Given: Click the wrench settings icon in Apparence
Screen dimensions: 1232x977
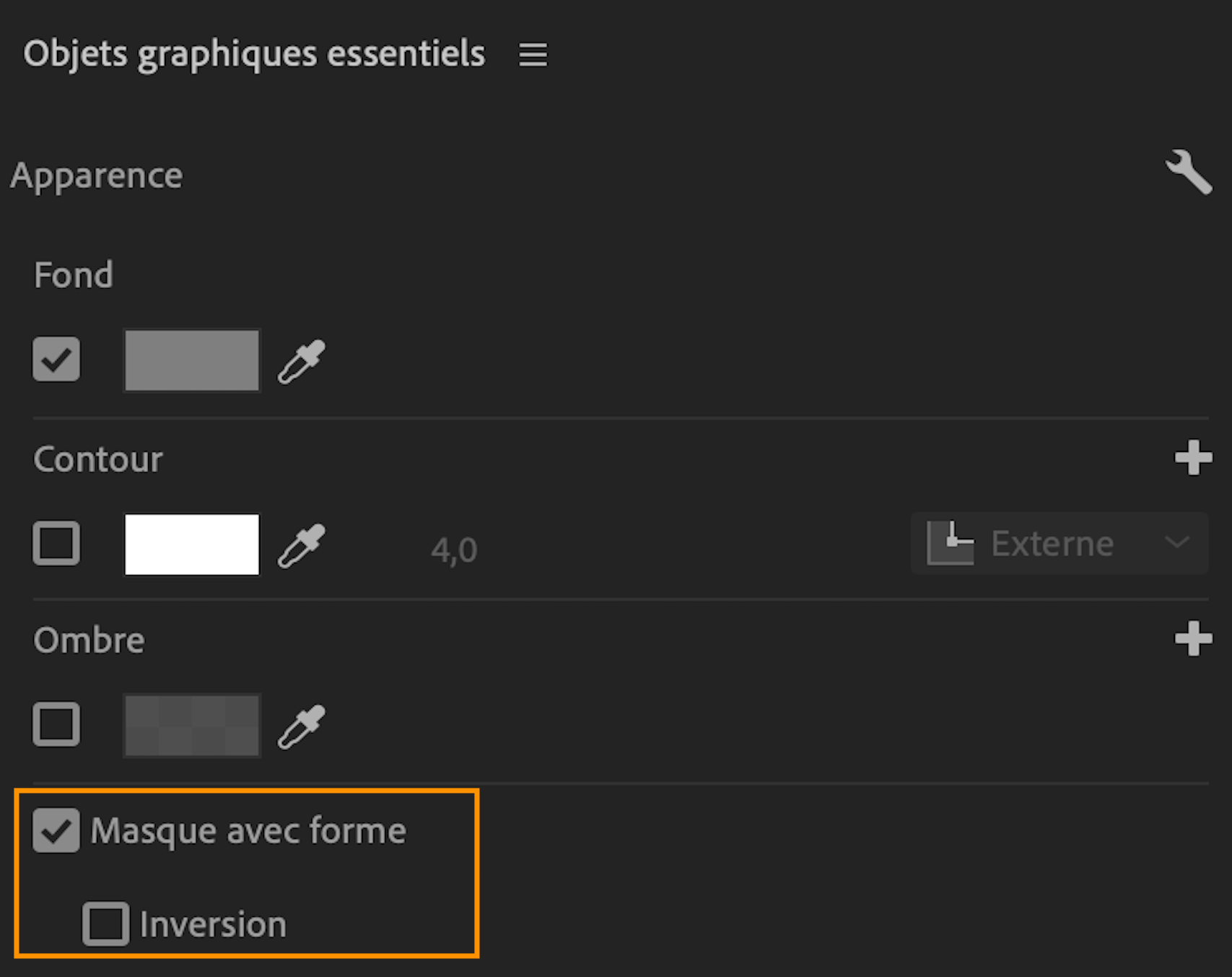Looking at the screenshot, I should 1189,173.
